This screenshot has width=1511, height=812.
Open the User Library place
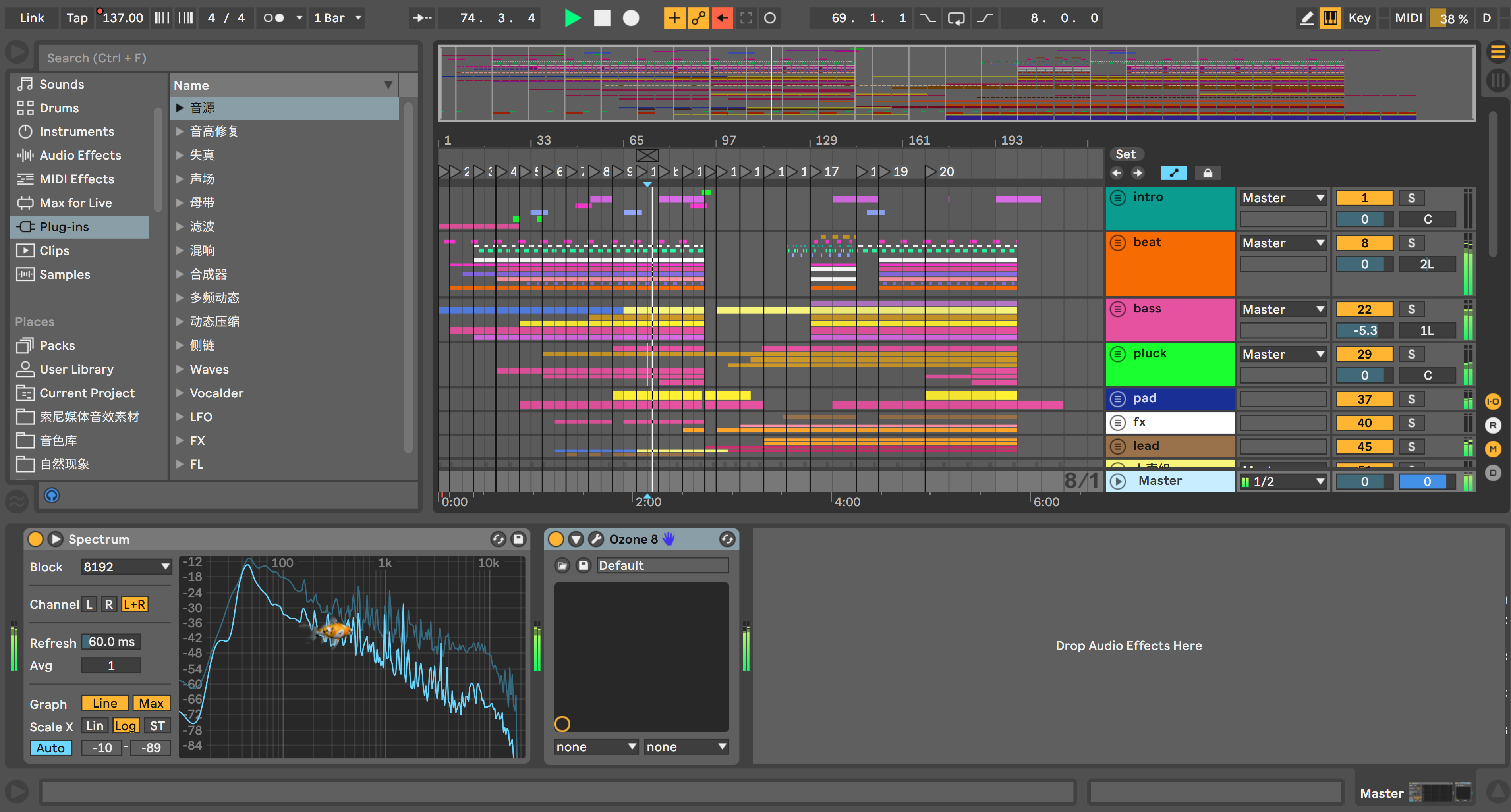pyautogui.click(x=76, y=369)
